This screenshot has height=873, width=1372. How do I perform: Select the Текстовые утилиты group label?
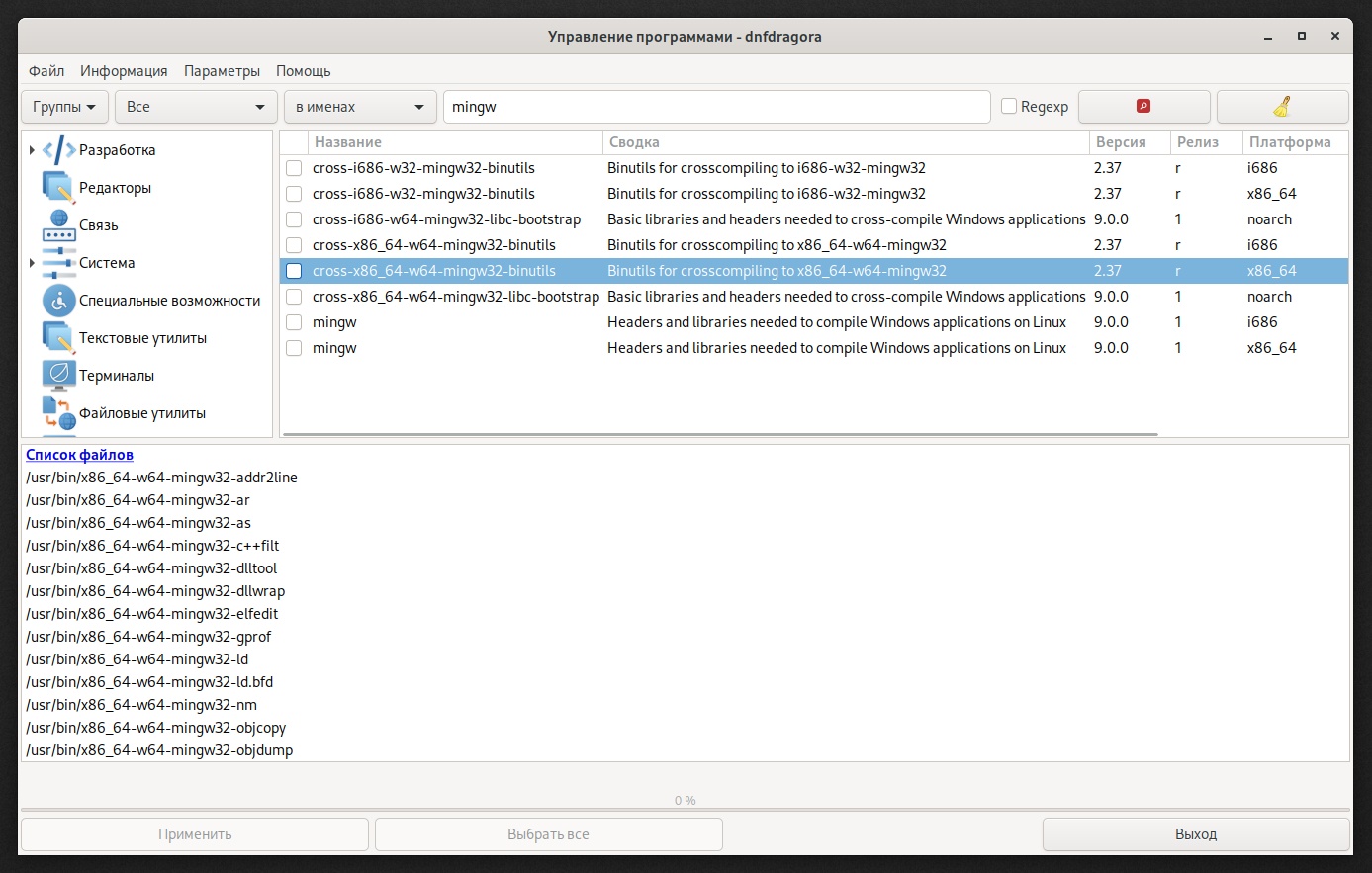[143, 338]
